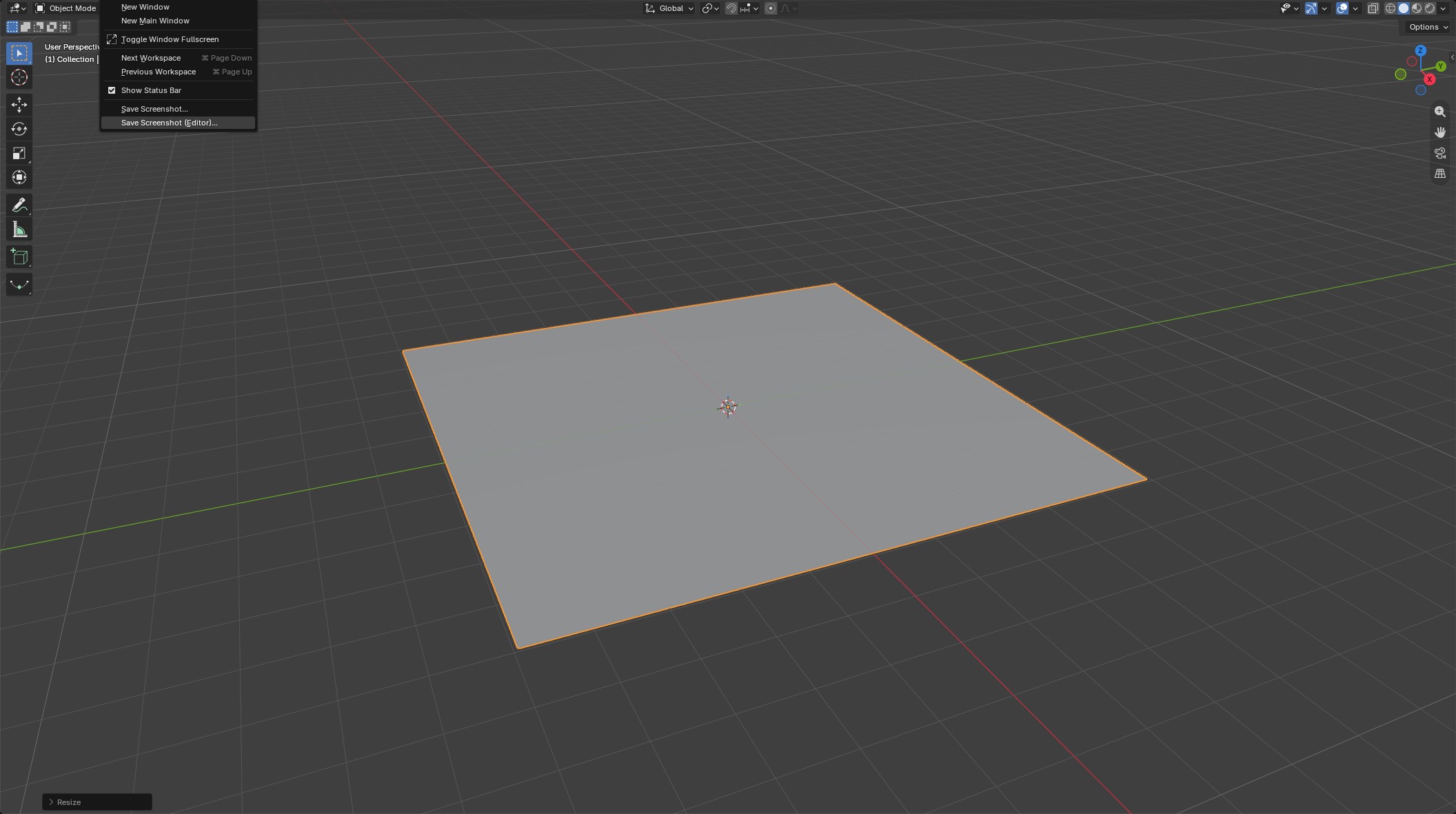Switch to rendered viewport shading
The height and width of the screenshot is (814, 1456).
[1430, 8]
